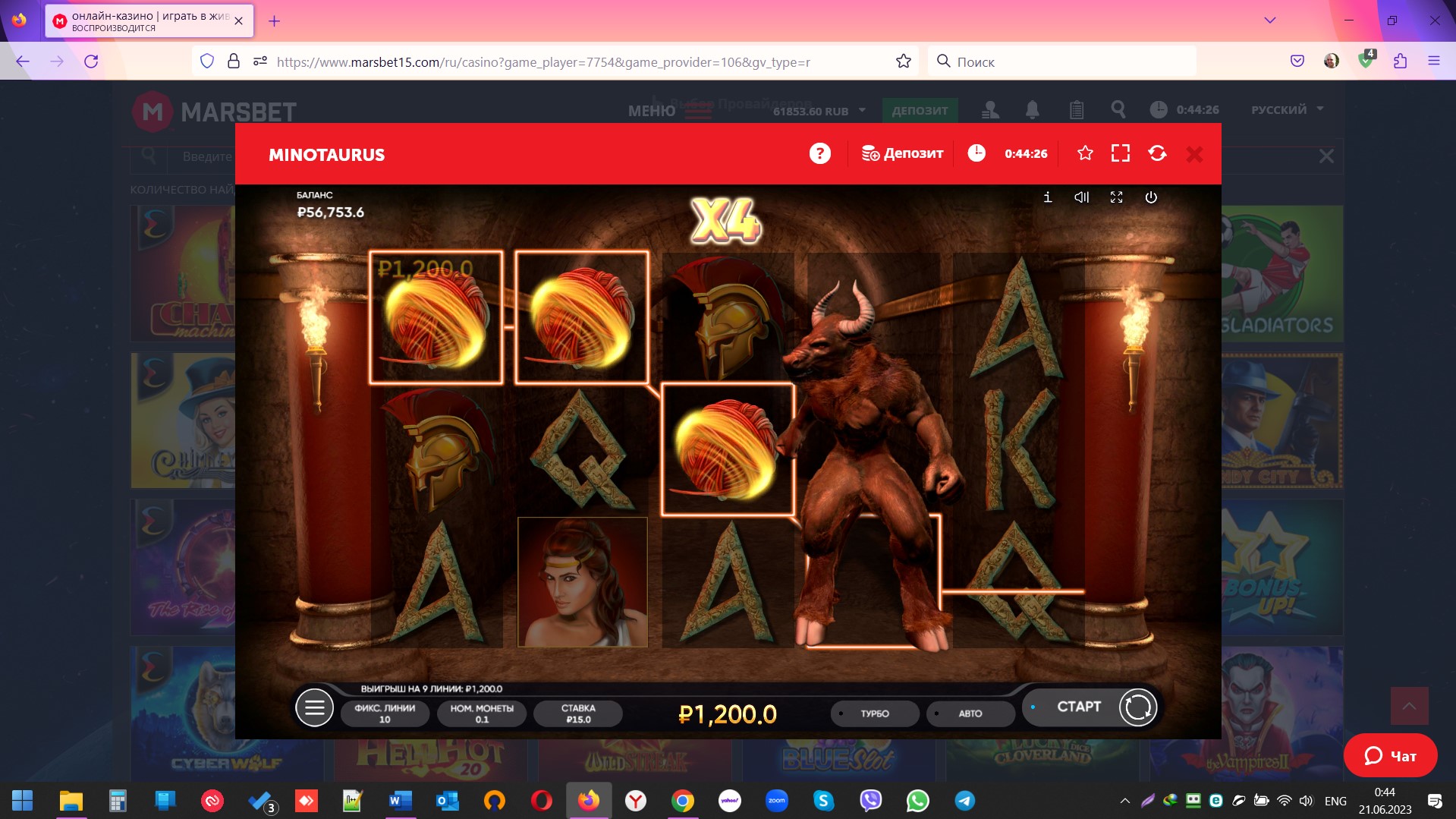1456x819 pixels.
Task: Open tracking protection shield icon
Action: click(207, 61)
